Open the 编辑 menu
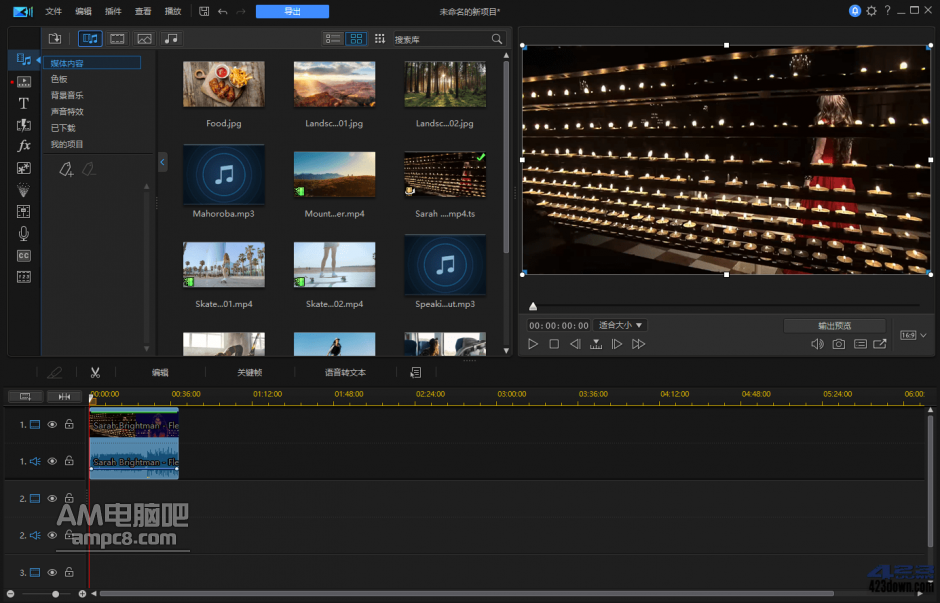Viewport: 940px width, 603px height. click(x=83, y=11)
